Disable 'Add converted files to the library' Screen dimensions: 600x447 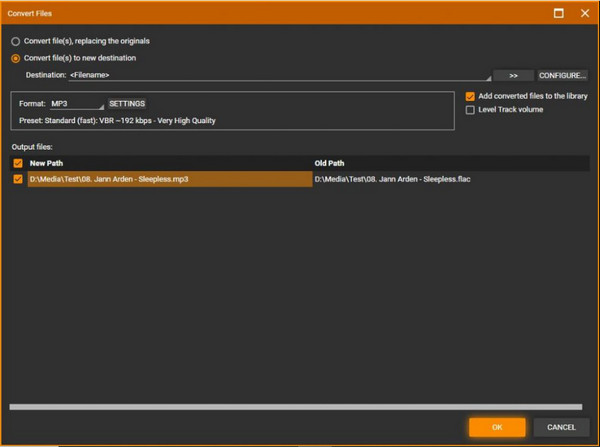pos(471,96)
